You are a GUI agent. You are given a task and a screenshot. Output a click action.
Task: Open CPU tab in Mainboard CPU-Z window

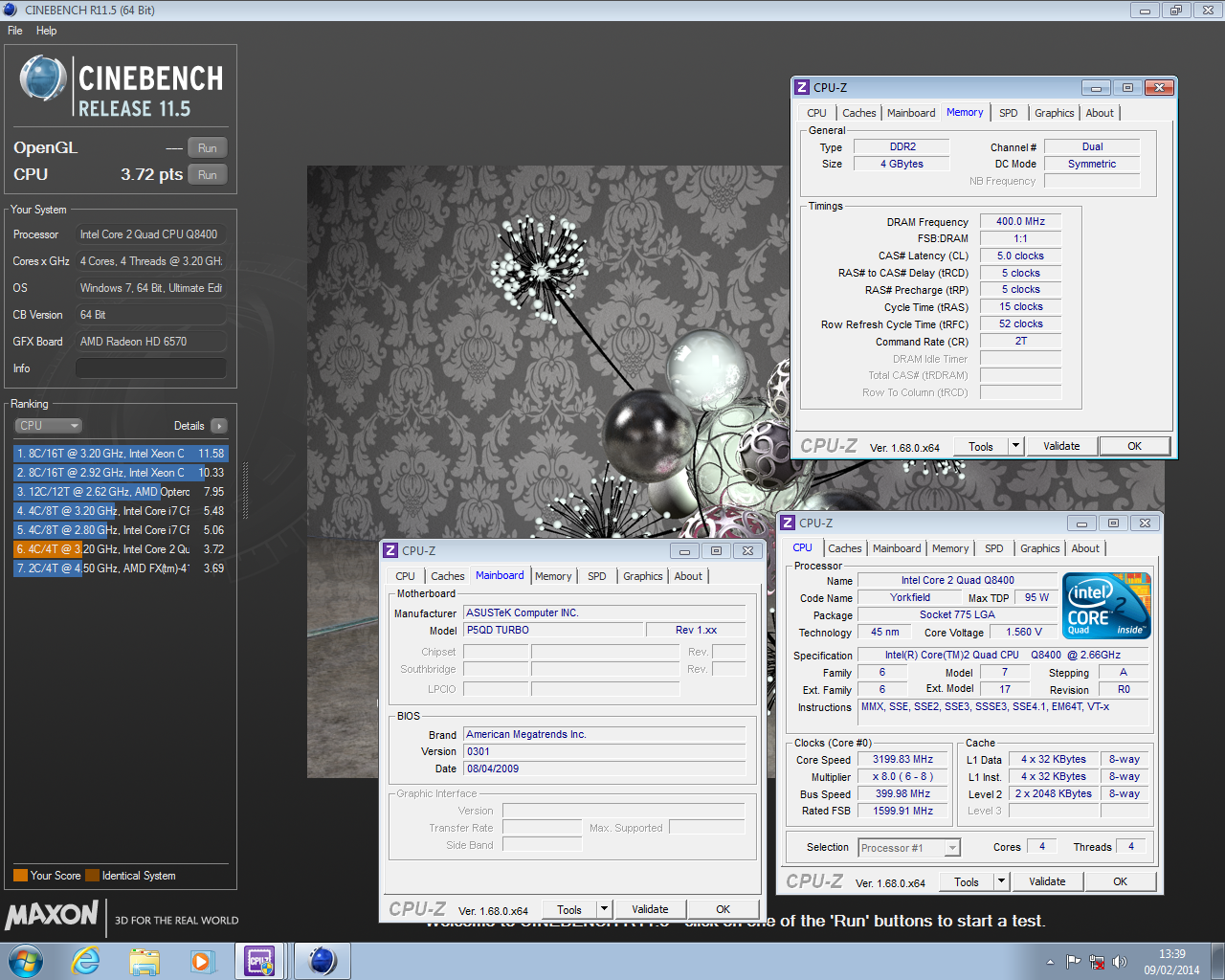coord(406,576)
